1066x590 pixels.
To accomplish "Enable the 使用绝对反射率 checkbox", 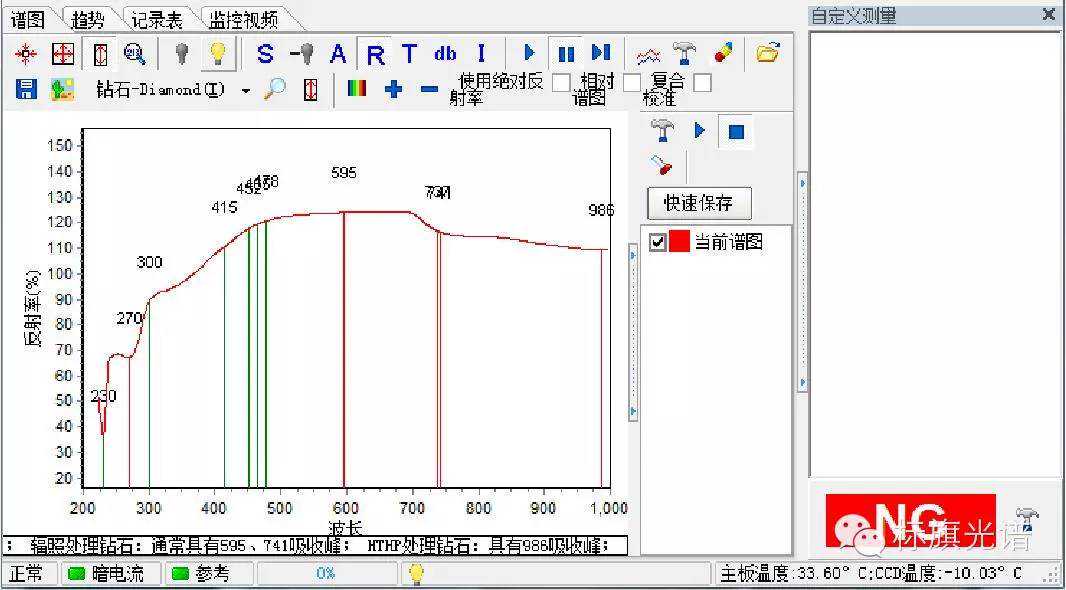I will click(x=561, y=83).
